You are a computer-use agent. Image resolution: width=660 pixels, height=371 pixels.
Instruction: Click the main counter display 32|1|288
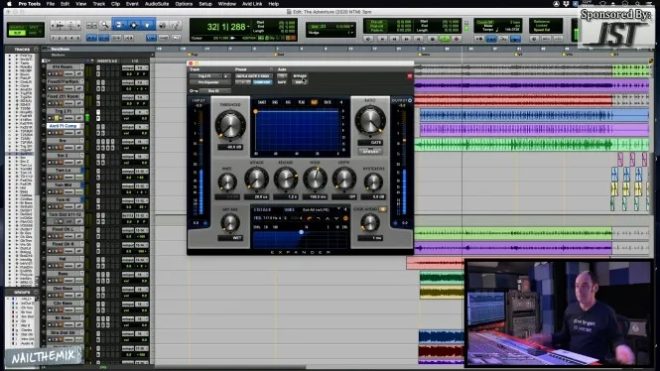(226, 27)
